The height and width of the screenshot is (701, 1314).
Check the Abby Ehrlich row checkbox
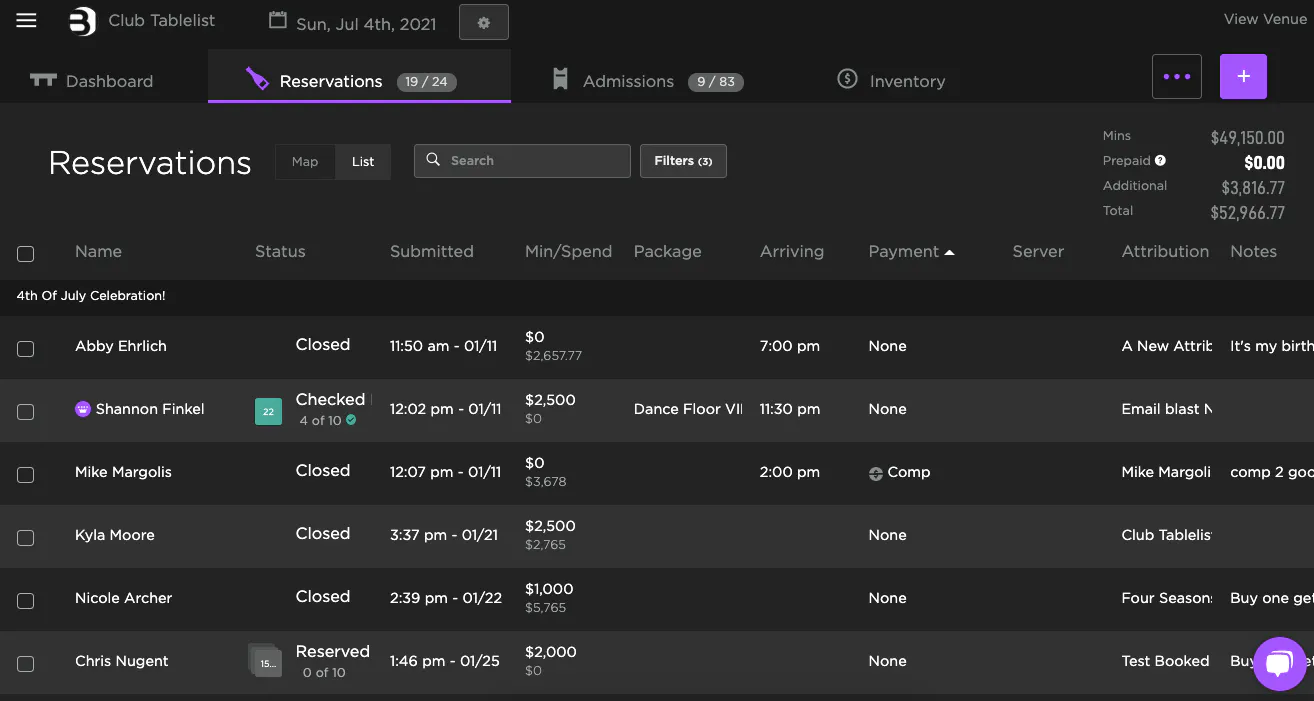26,348
